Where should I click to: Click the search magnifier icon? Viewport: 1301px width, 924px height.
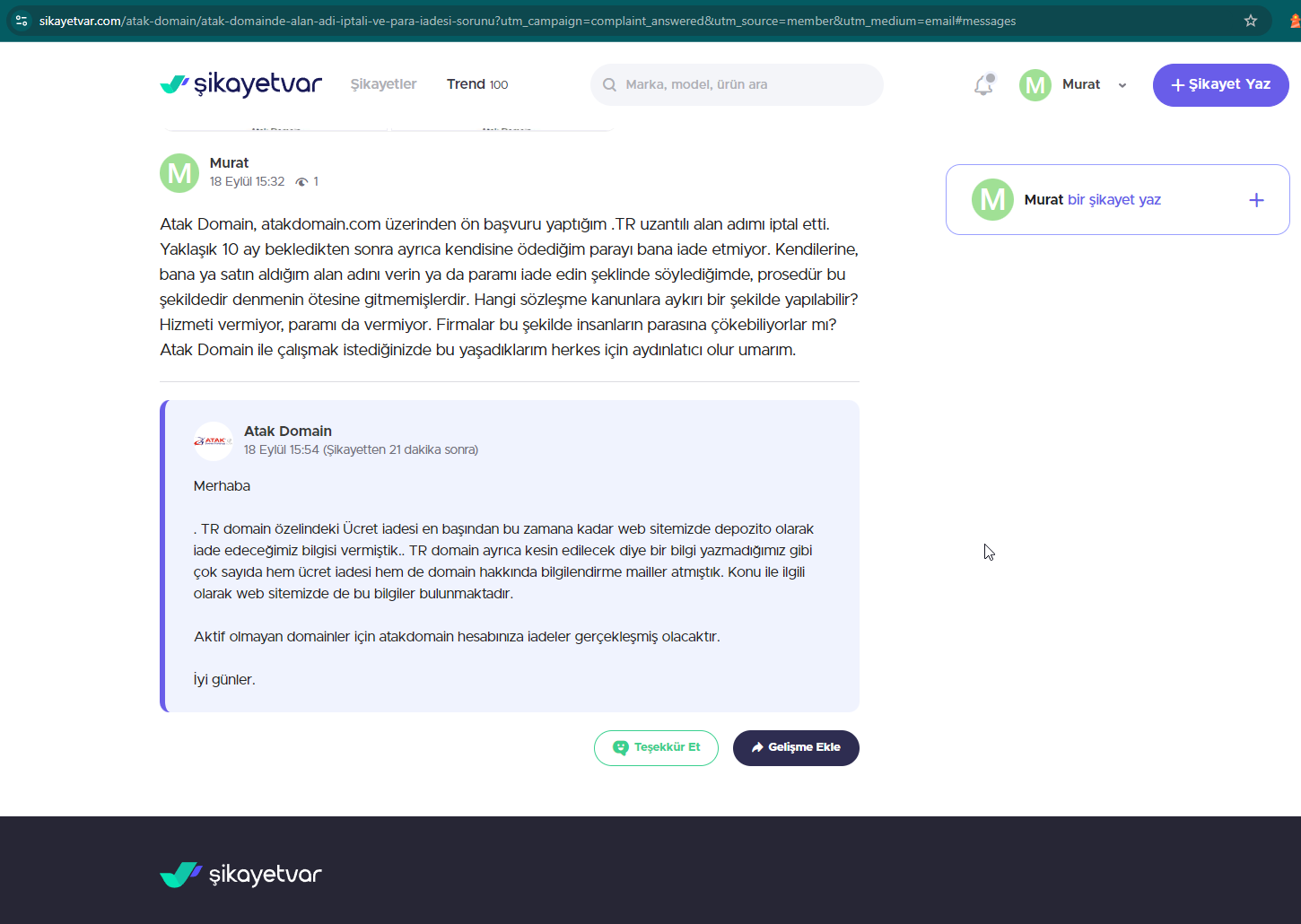tap(609, 84)
